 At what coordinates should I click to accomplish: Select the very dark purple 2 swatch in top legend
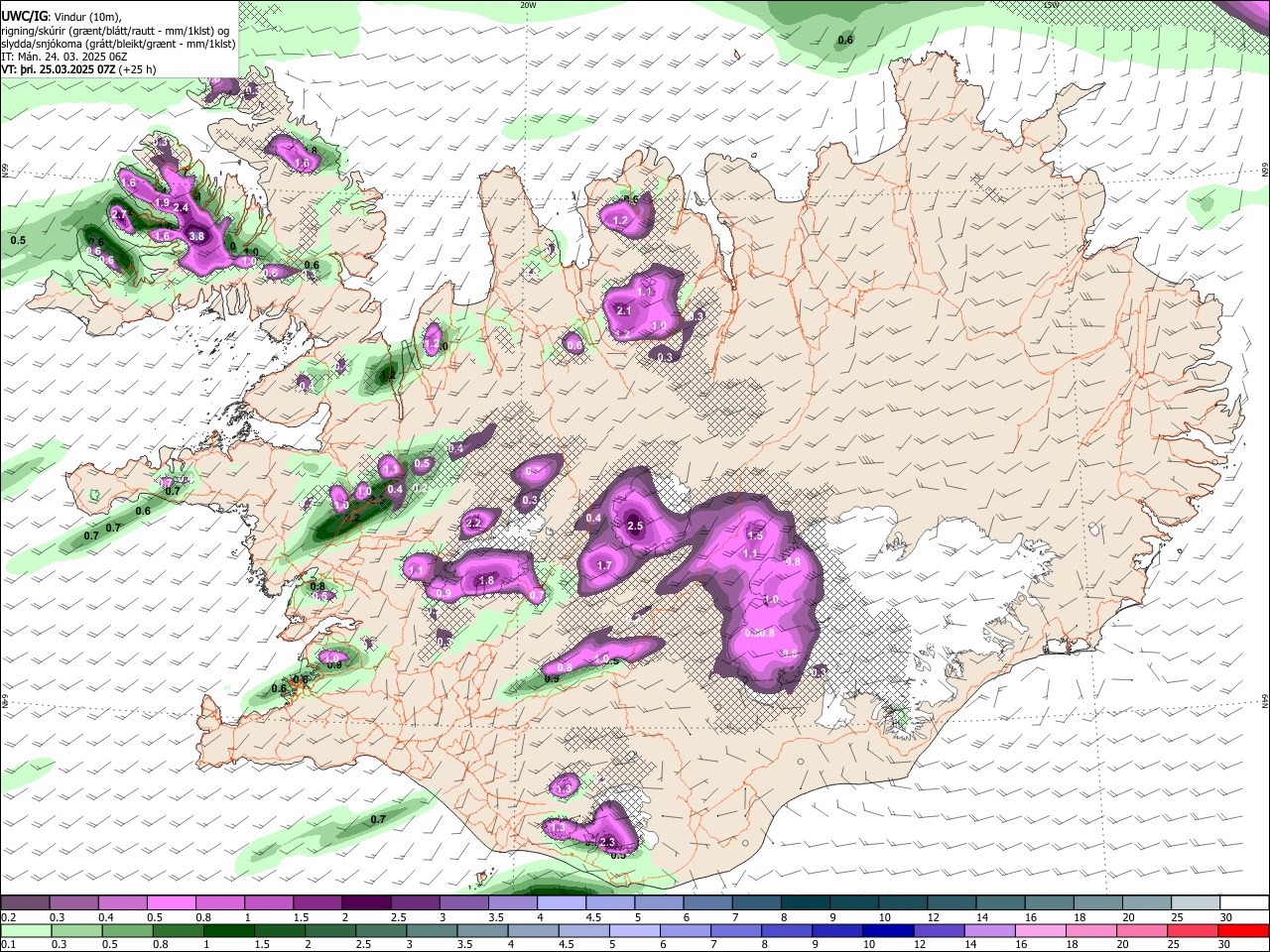(366, 902)
